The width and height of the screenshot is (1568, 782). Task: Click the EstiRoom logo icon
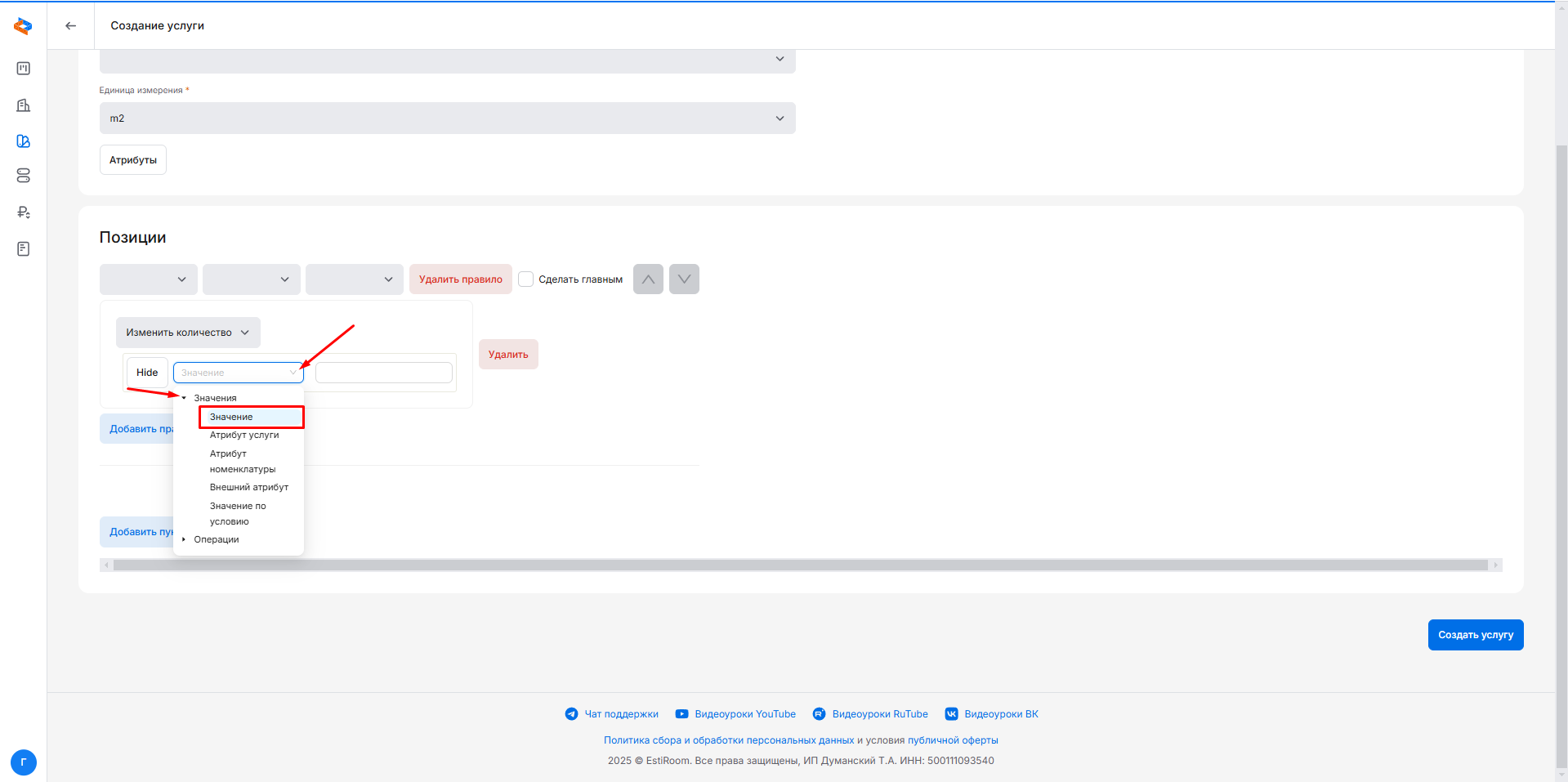[23, 26]
